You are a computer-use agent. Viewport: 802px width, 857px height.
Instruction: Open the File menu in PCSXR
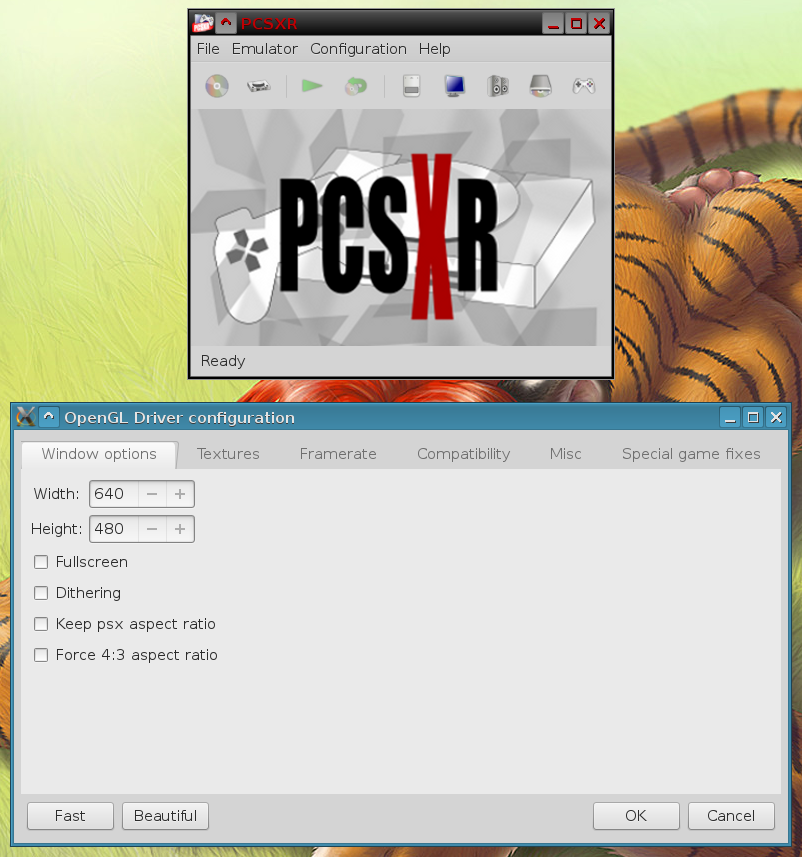pos(208,49)
